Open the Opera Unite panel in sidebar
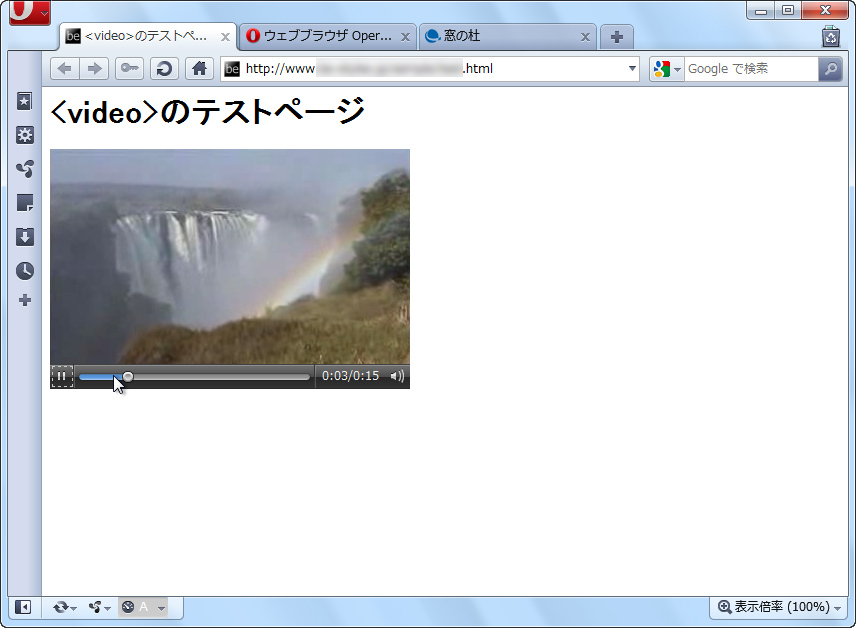The image size is (856, 628). [x=24, y=169]
